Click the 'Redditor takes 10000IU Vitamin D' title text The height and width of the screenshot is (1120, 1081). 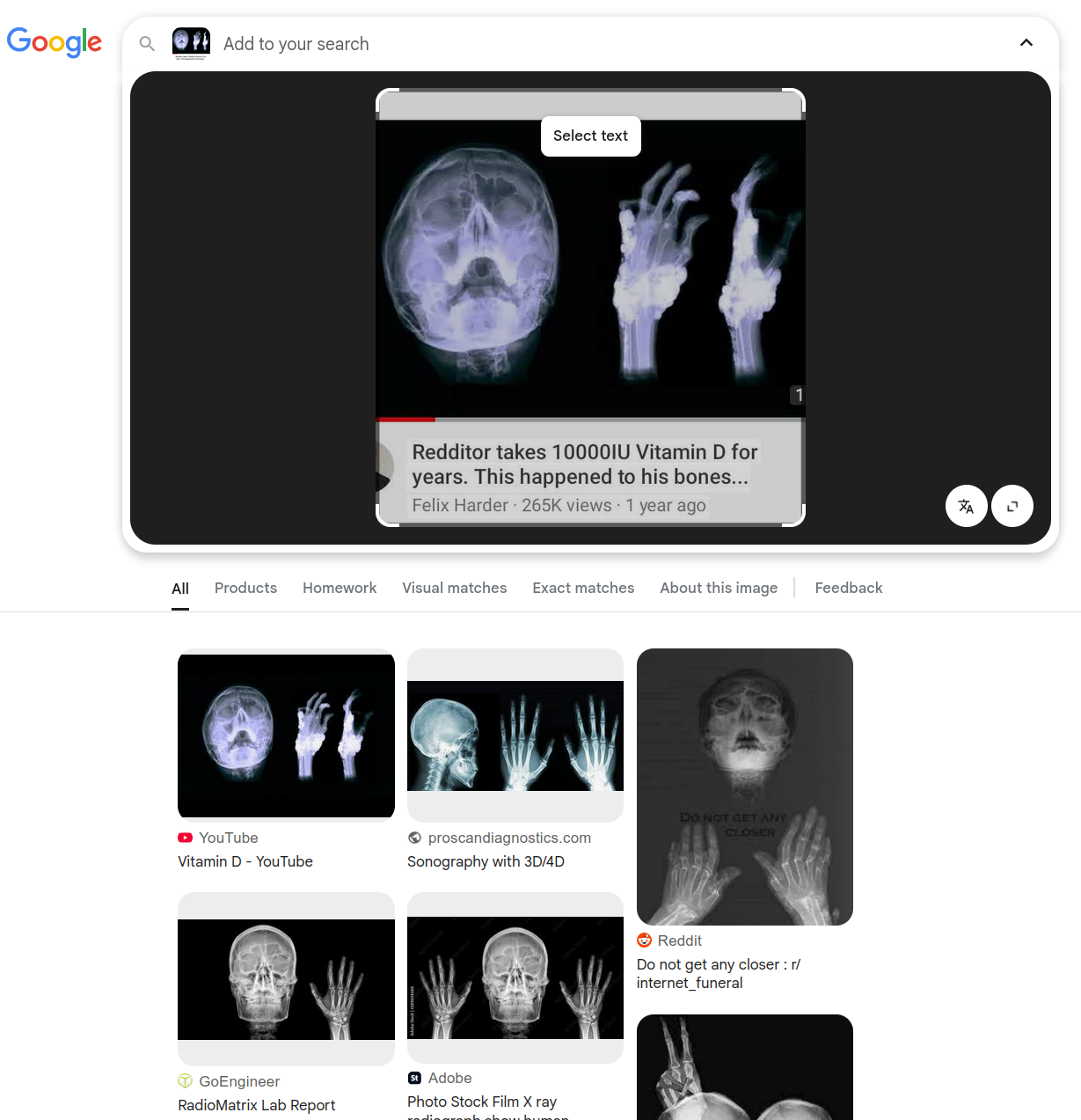(585, 465)
